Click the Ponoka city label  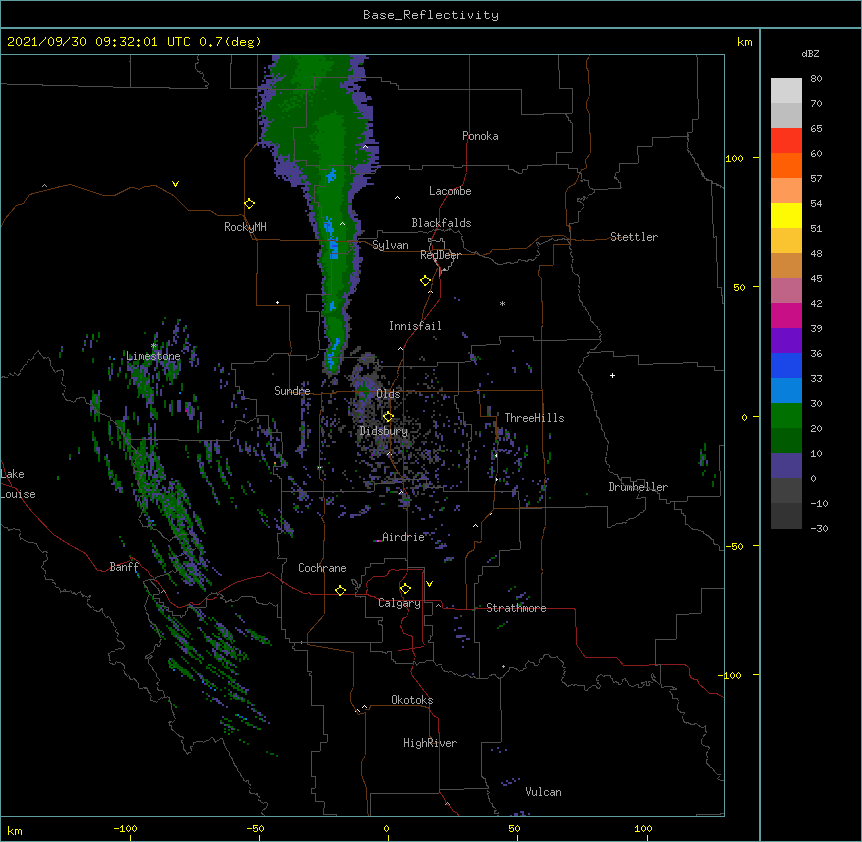click(x=480, y=136)
